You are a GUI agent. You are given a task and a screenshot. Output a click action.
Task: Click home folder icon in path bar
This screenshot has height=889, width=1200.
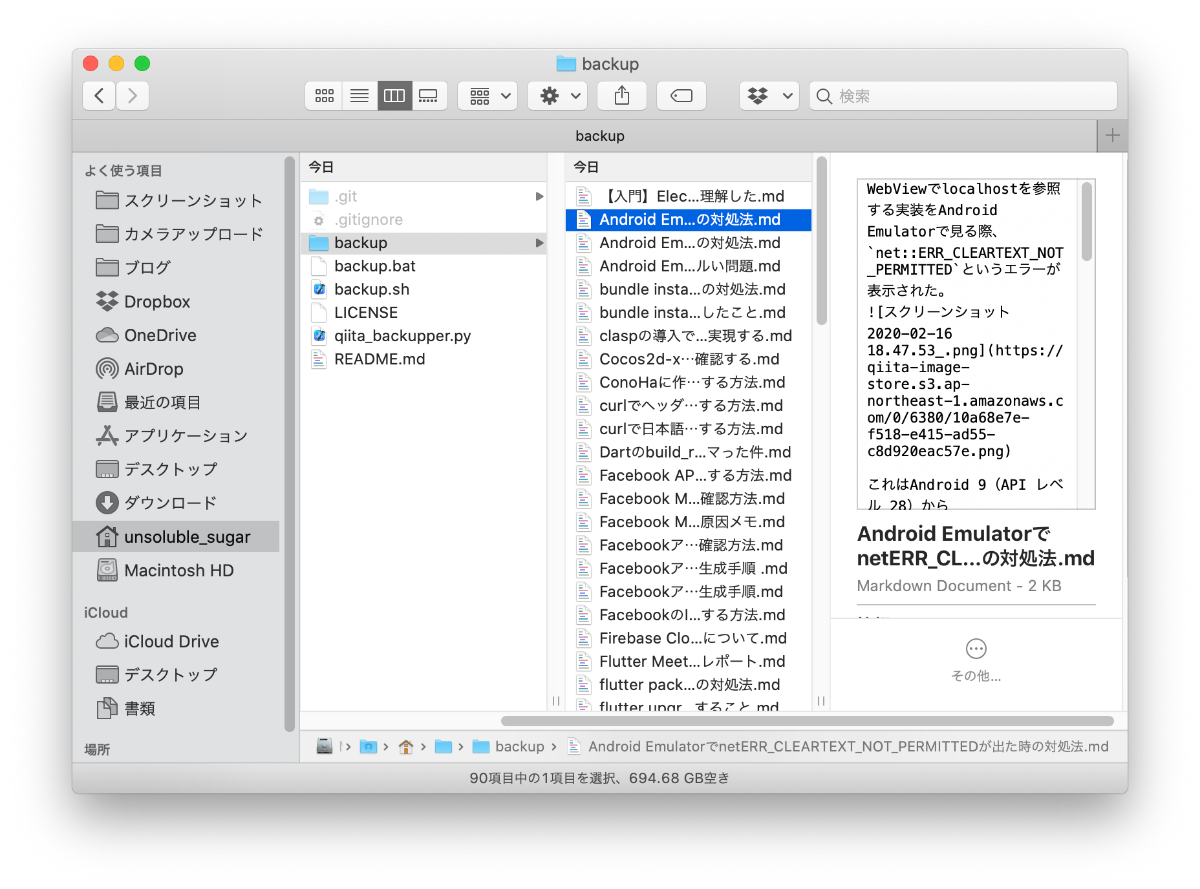point(406,746)
